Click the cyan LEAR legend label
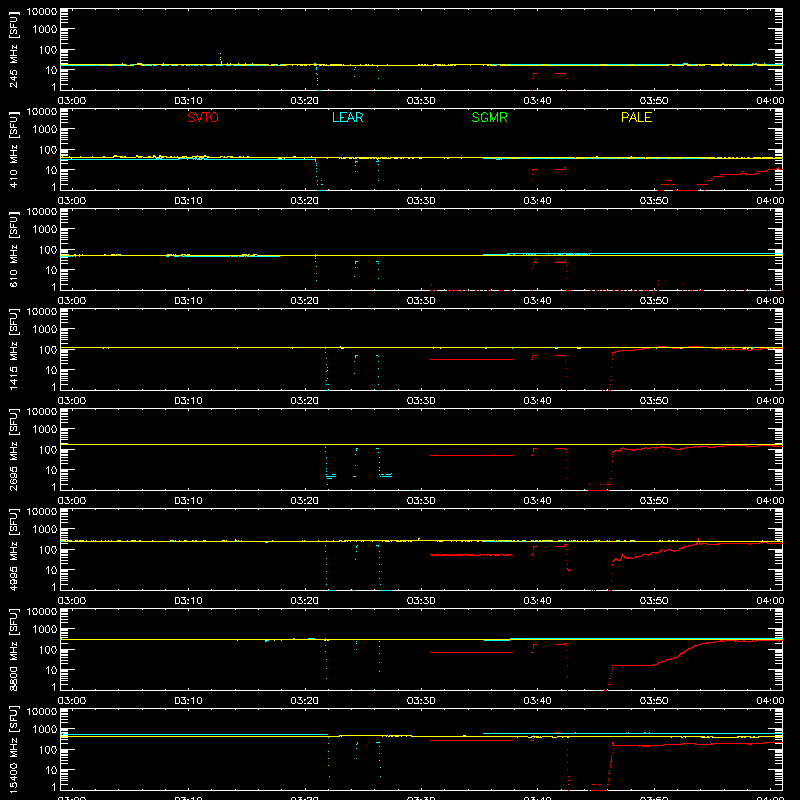 (x=347, y=117)
